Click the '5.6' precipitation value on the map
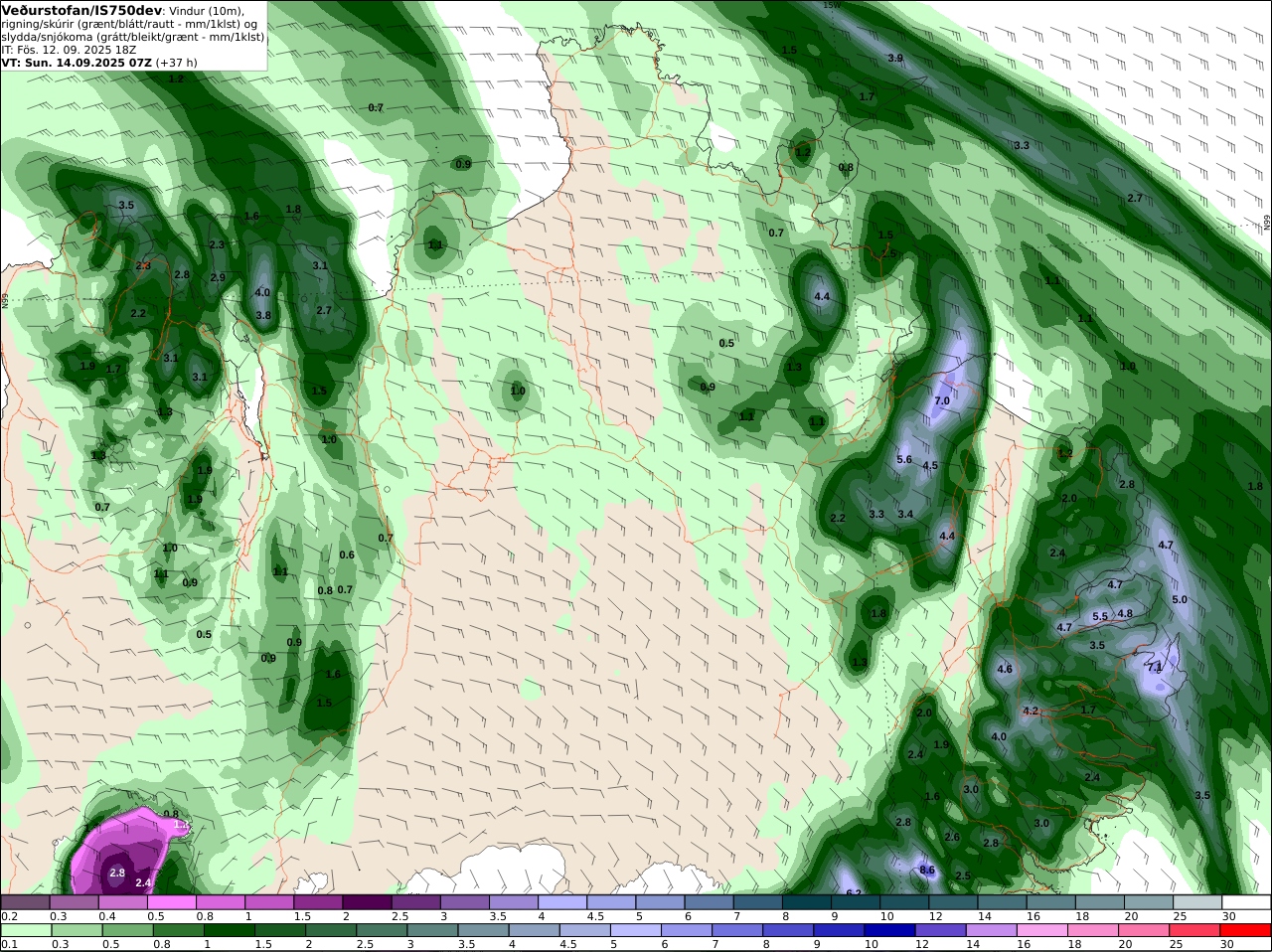Image resolution: width=1272 pixels, height=952 pixels. click(x=904, y=459)
